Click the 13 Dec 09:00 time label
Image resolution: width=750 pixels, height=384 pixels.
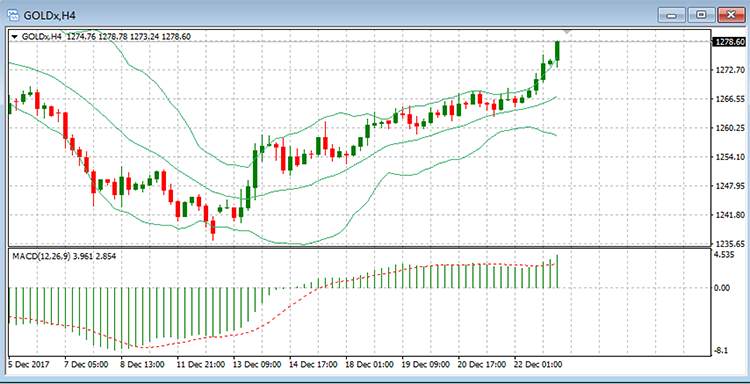pyautogui.click(x=257, y=364)
